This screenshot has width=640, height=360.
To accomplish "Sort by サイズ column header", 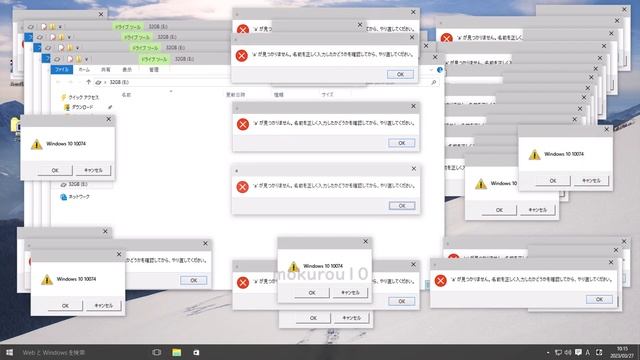I will point(327,95).
